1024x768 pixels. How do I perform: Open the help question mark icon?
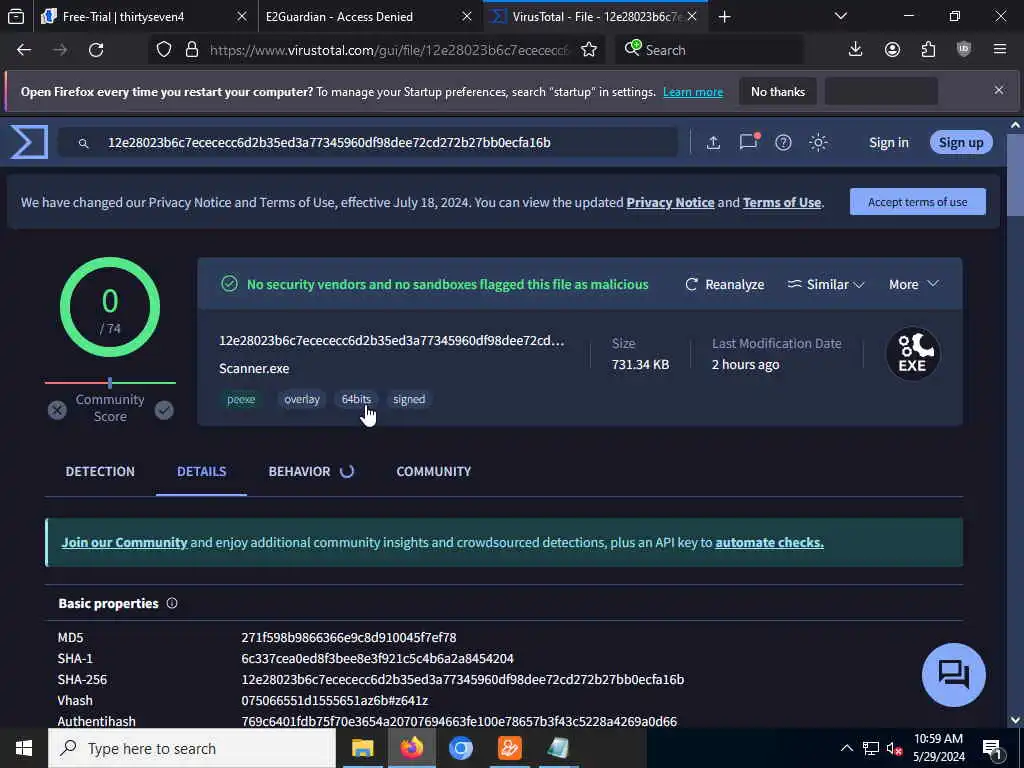783,142
